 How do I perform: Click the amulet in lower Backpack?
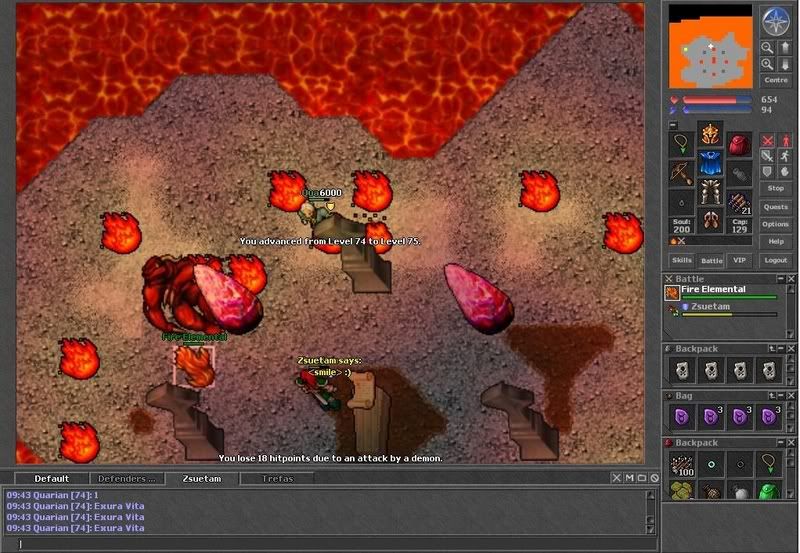769,465
